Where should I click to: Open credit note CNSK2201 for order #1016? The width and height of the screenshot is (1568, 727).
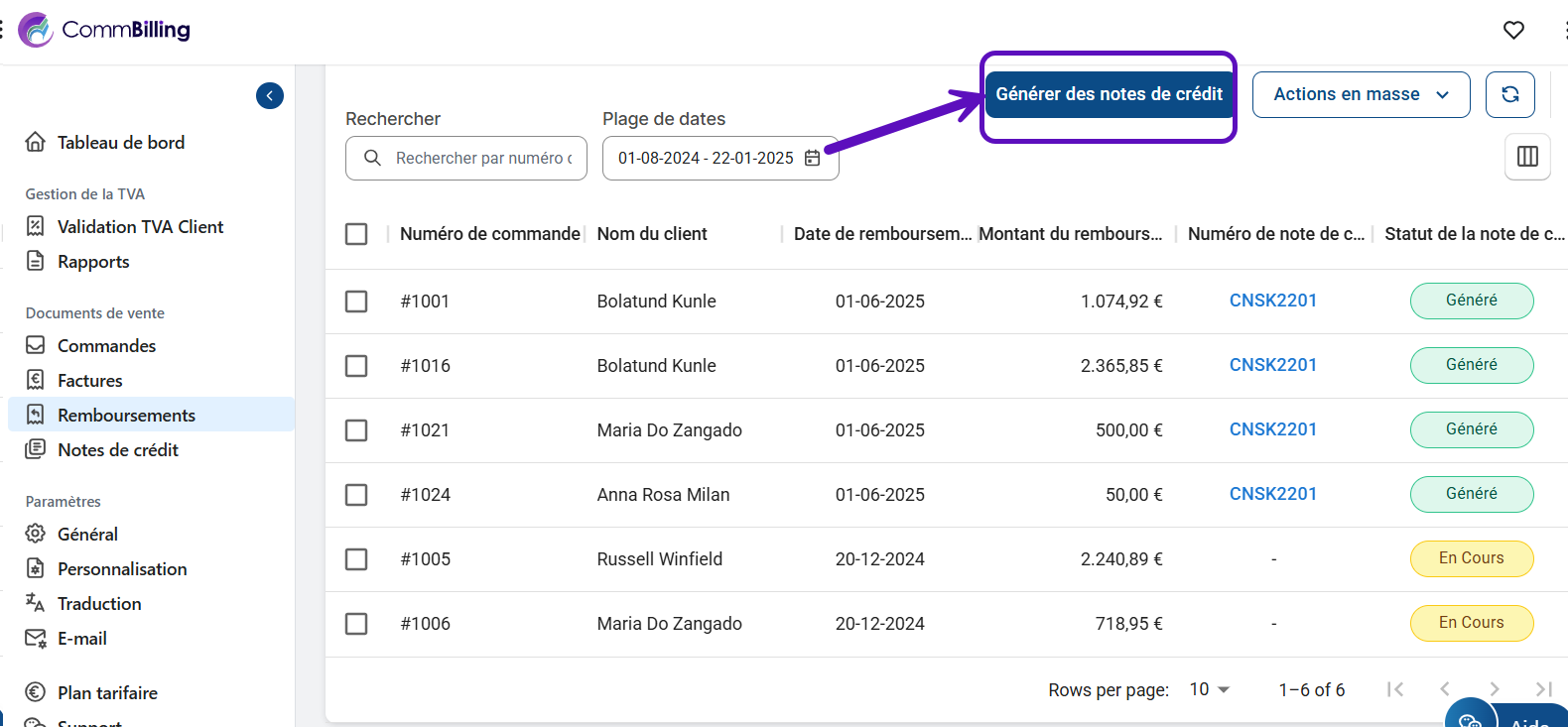click(1272, 365)
